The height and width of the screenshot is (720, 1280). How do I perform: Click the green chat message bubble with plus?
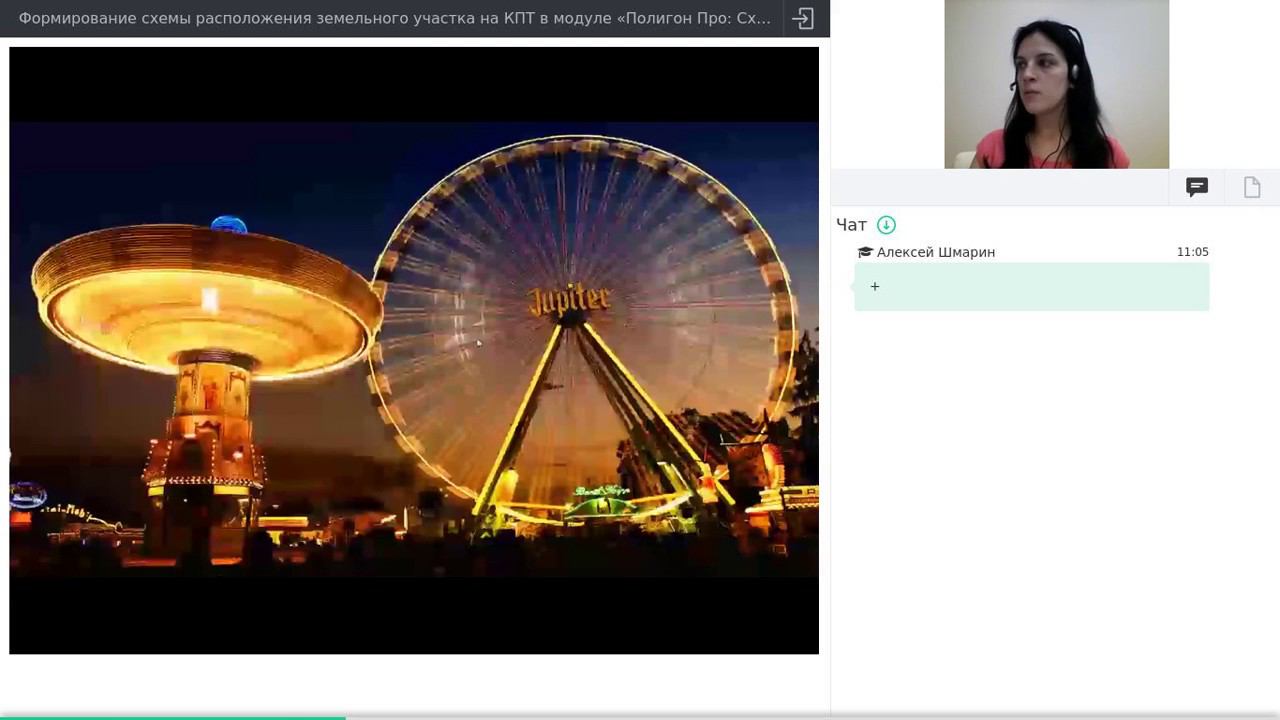1031,287
